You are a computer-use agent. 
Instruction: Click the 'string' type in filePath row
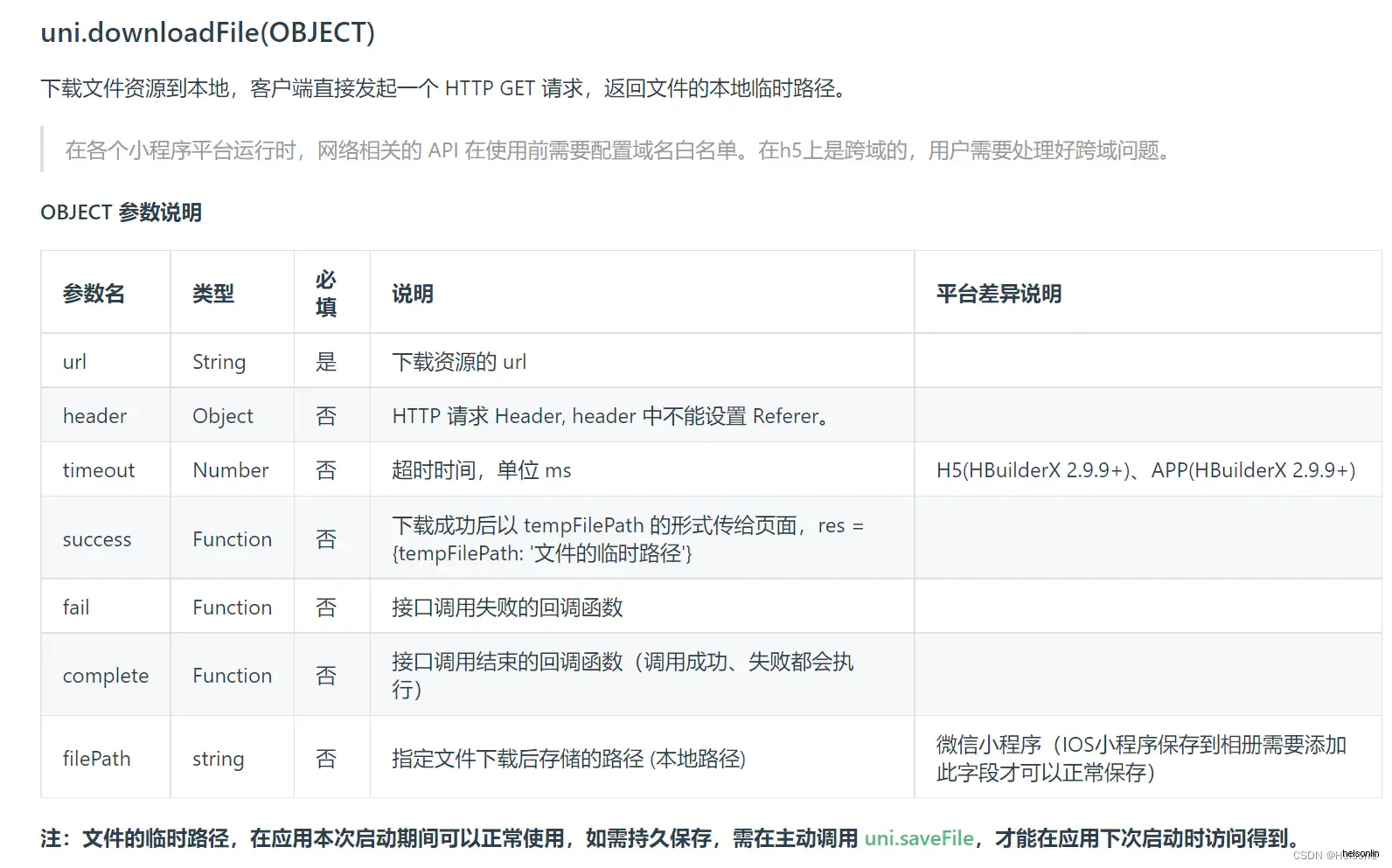219,759
